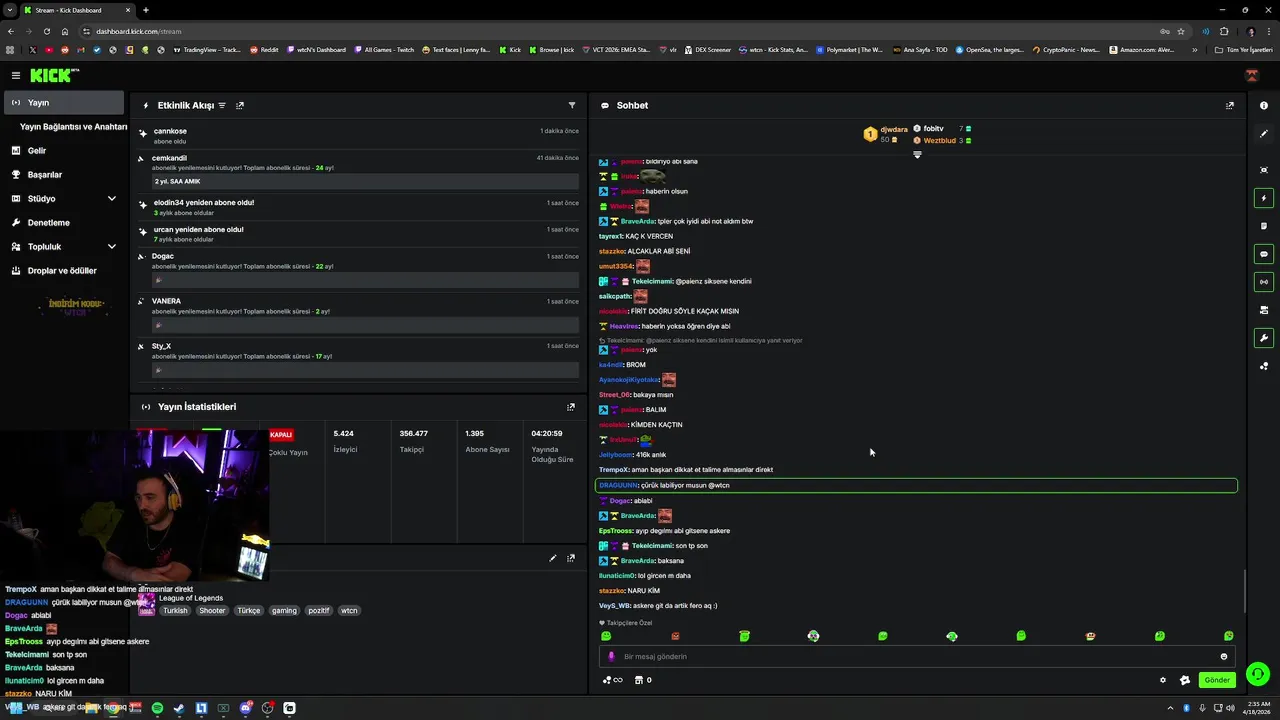This screenshot has width=1280, height=720.
Task: Go to Gelir page
Action: tap(64, 151)
